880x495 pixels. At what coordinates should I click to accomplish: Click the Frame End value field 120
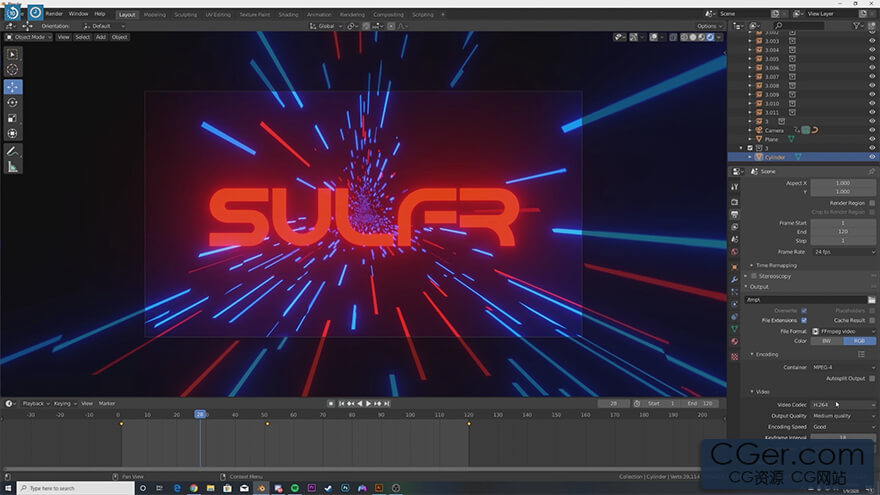[843, 232]
